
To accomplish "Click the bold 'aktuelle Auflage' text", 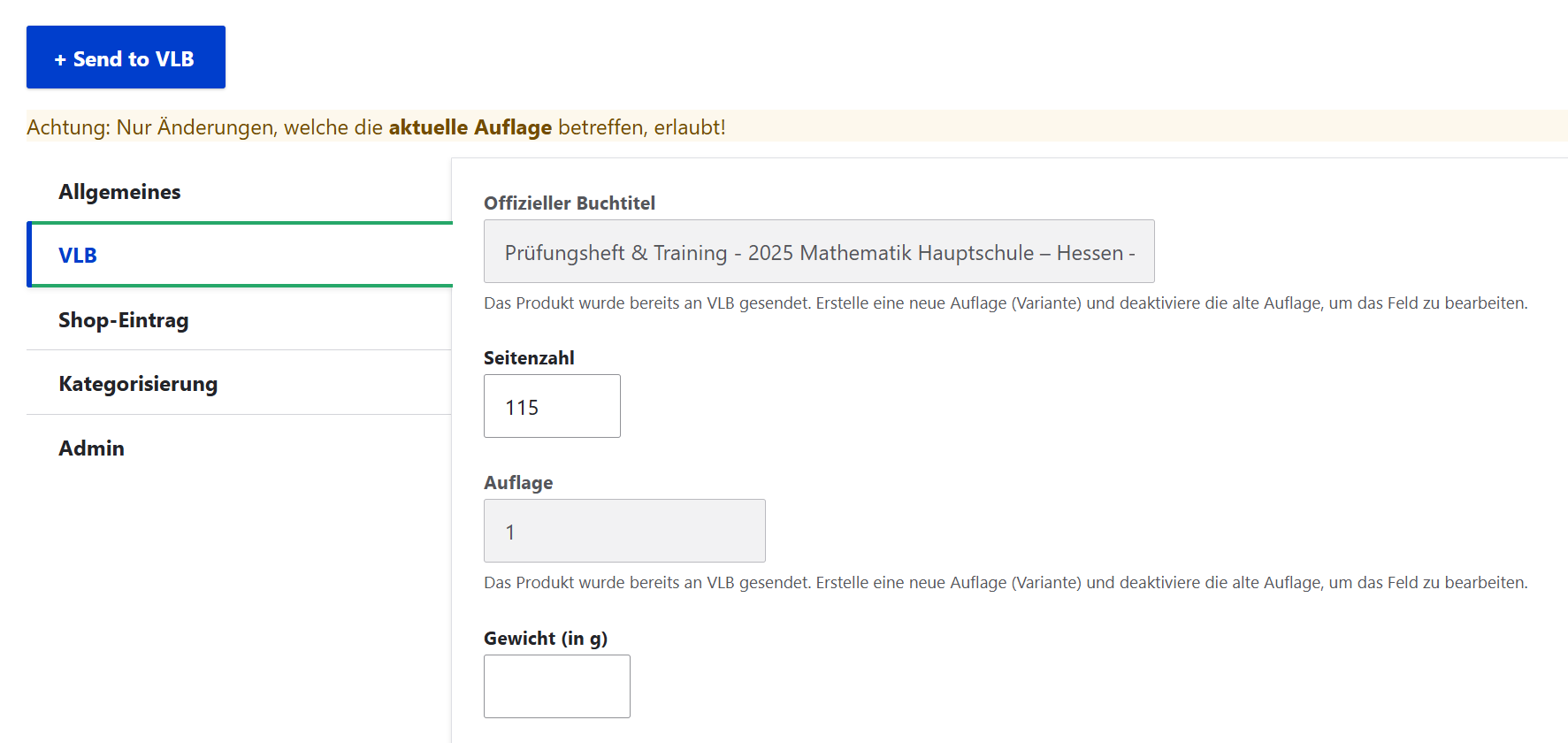I will tap(470, 127).
